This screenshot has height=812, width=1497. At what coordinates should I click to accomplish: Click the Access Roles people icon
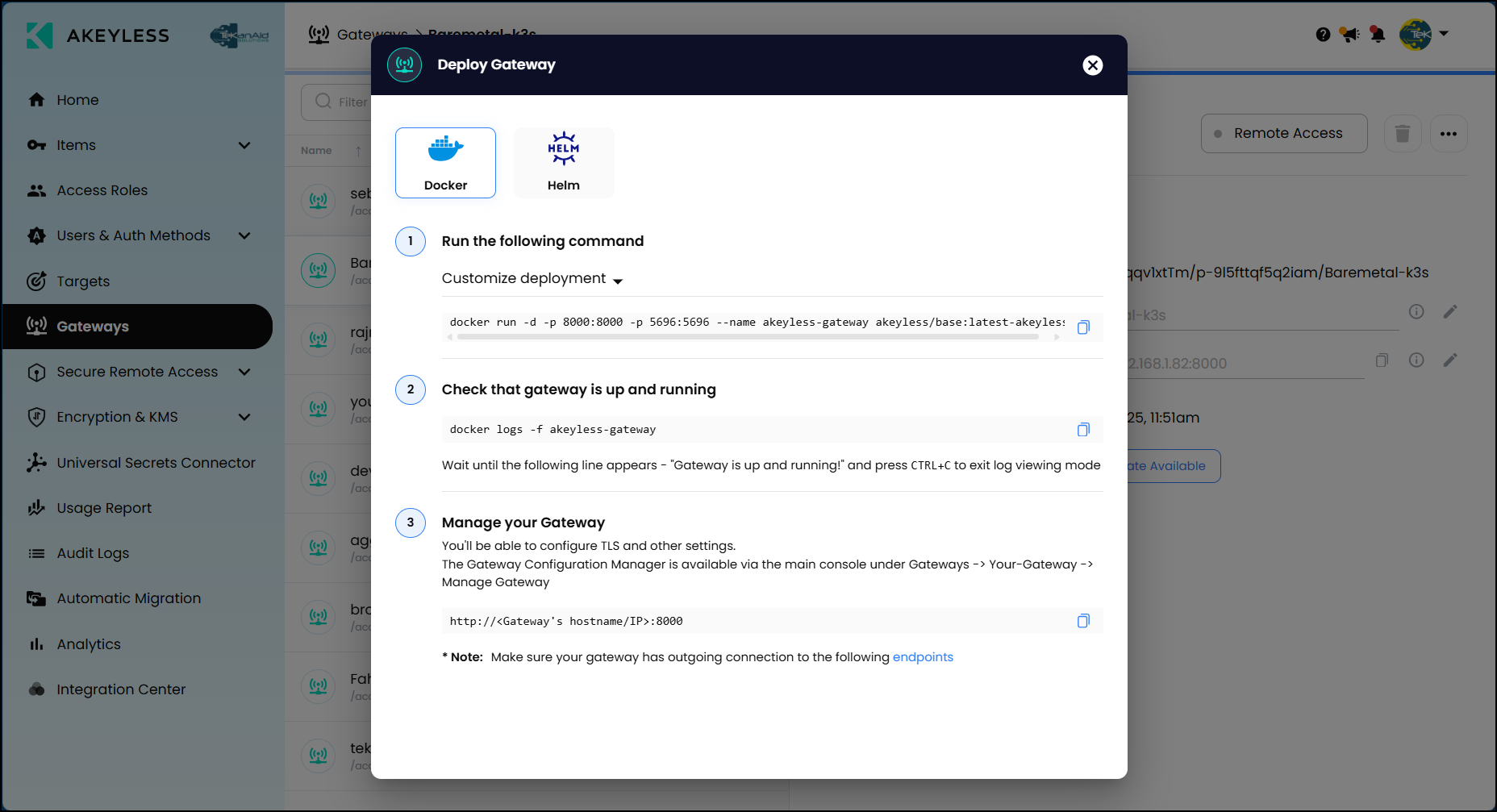tap(36, 190)
